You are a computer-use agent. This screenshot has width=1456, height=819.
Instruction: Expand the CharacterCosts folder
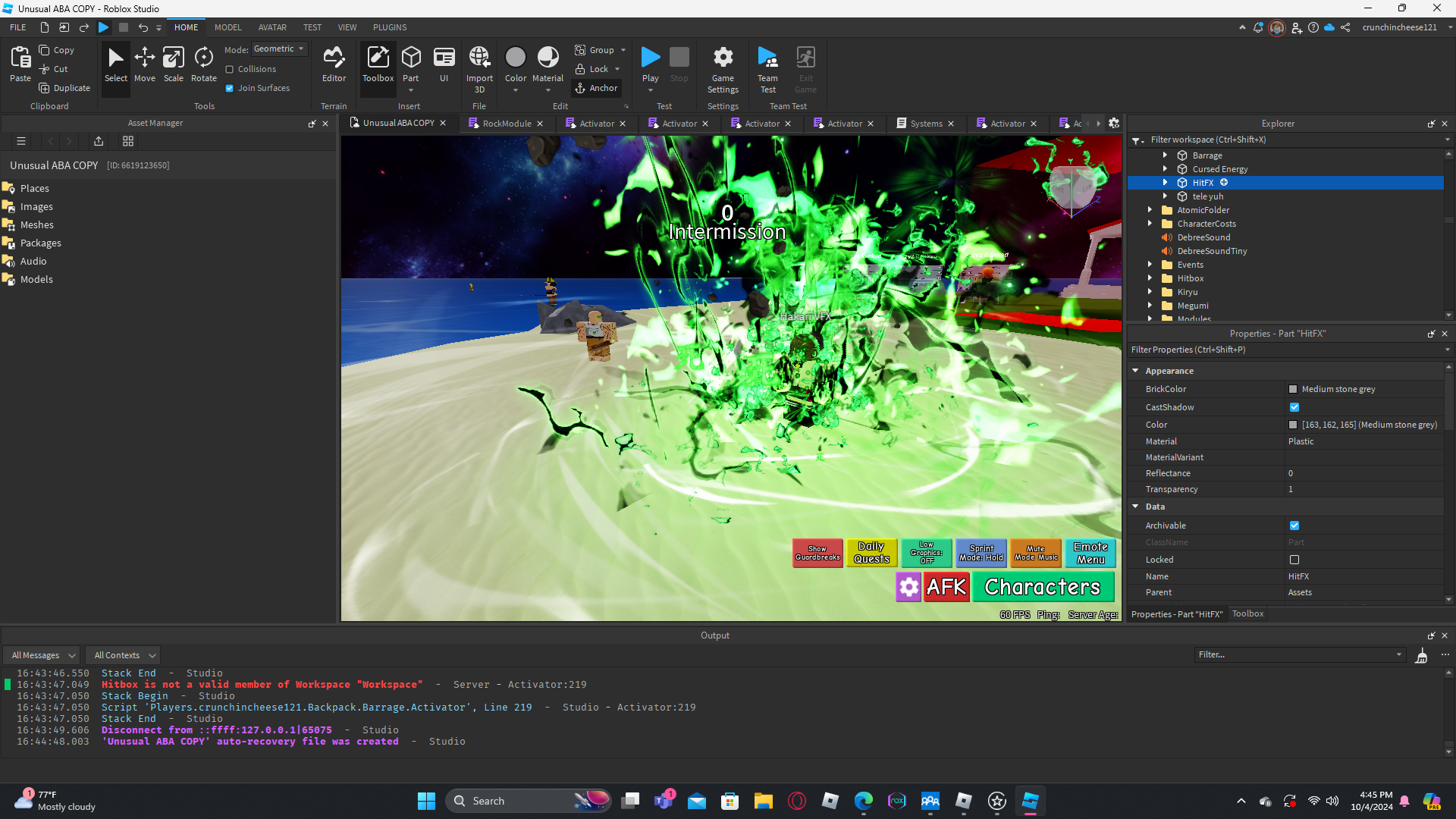[x=1150, y=224]
